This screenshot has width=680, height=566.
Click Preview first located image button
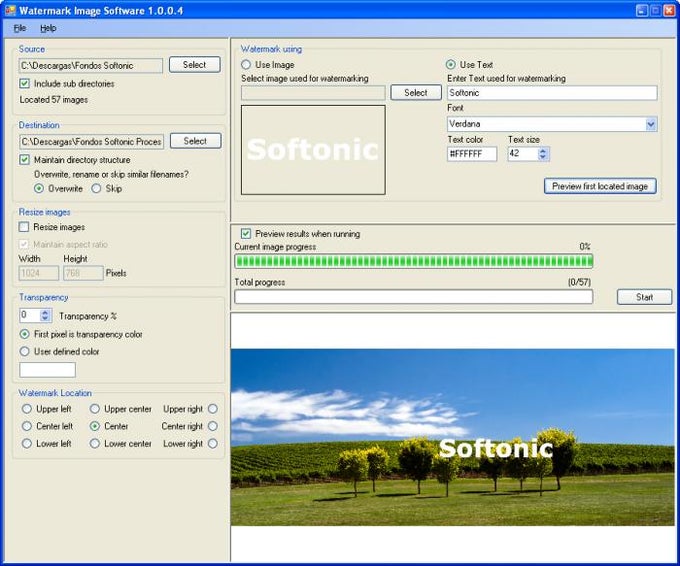(600, 186)
